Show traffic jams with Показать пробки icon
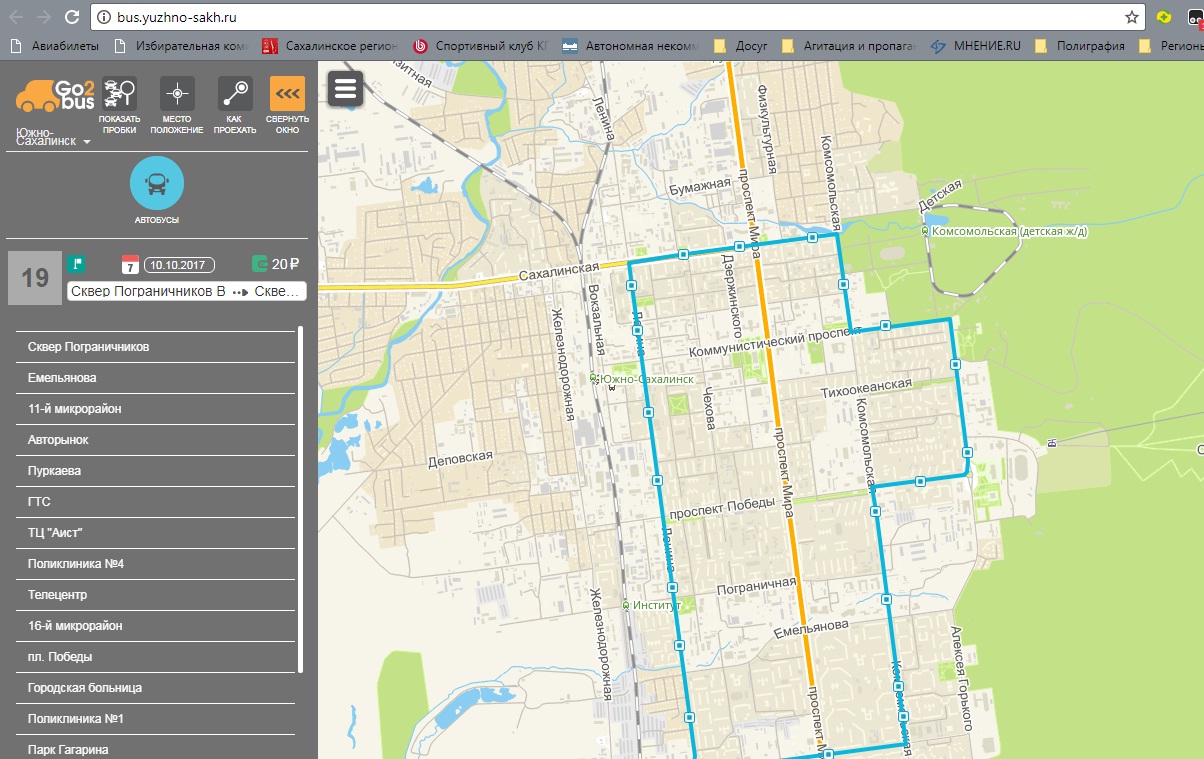 click(x=119, y=95)
